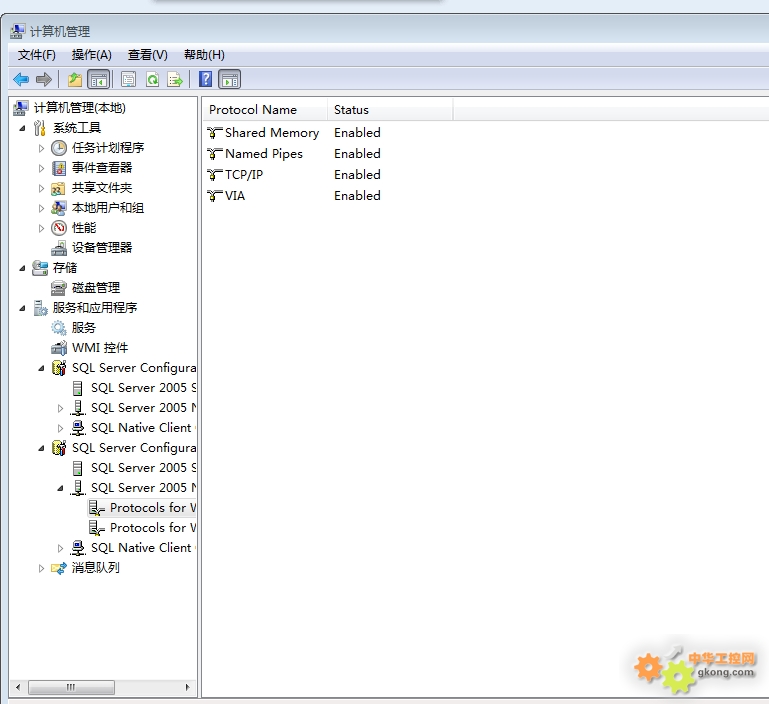Click the tree horizontal scrollbar thumb

click(x=72, y=687)
